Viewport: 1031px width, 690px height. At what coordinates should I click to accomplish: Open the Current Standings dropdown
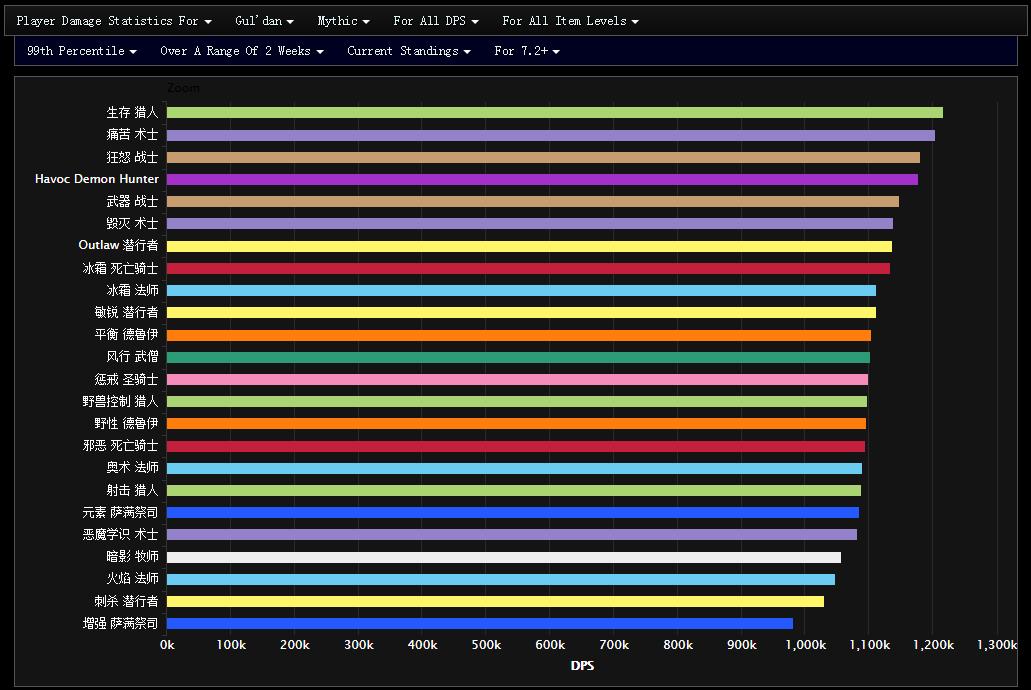pos(408,51)
